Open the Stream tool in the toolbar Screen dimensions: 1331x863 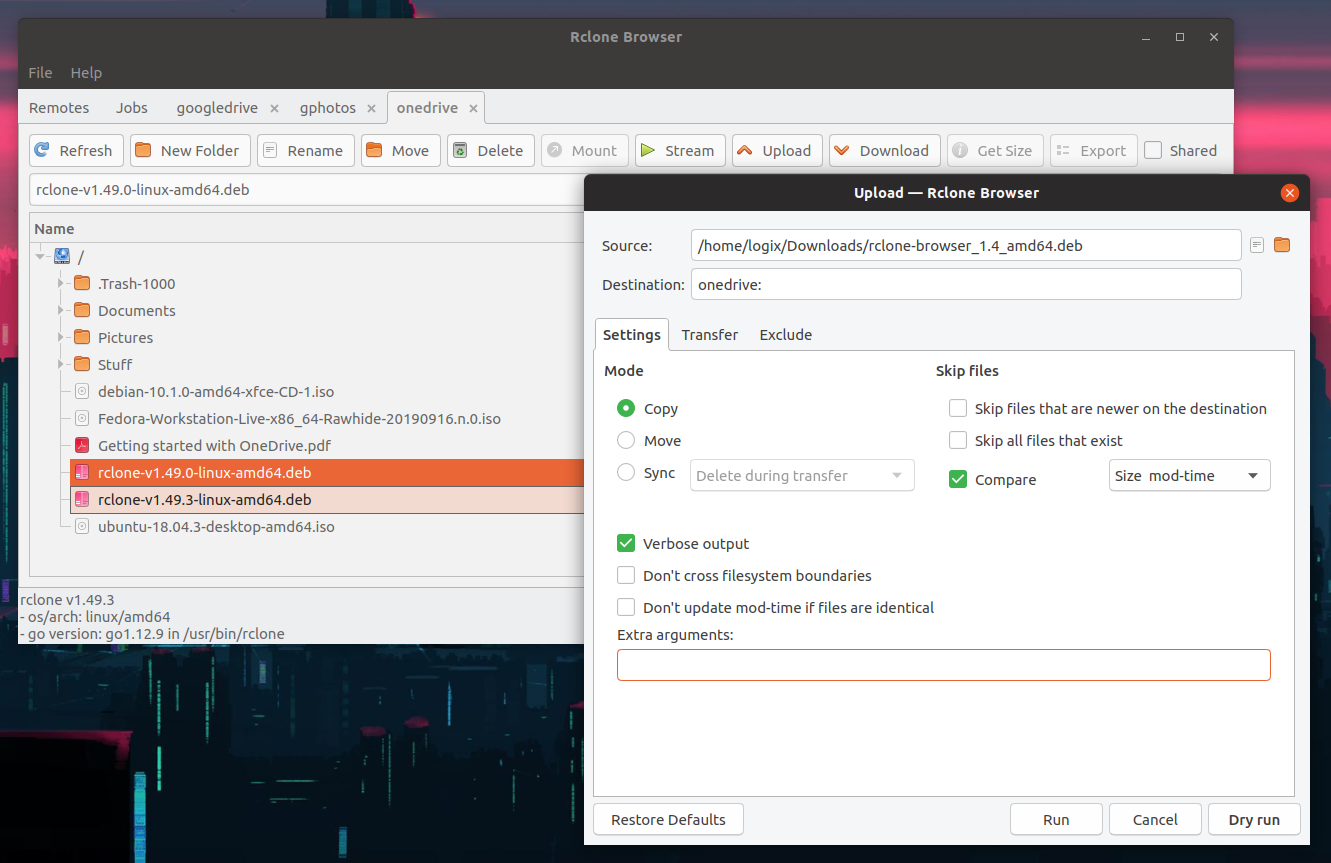[680, 150]
